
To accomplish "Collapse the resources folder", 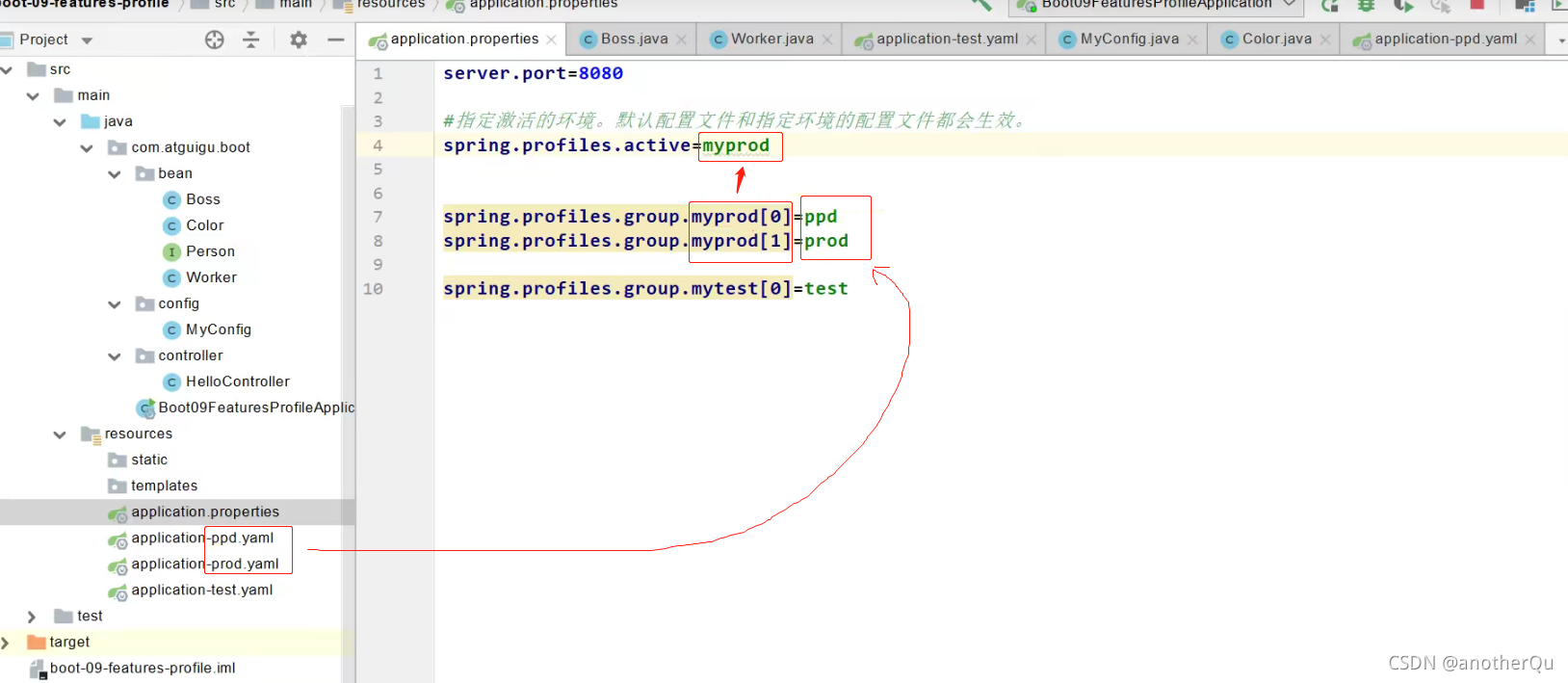I will click(60, 433).
